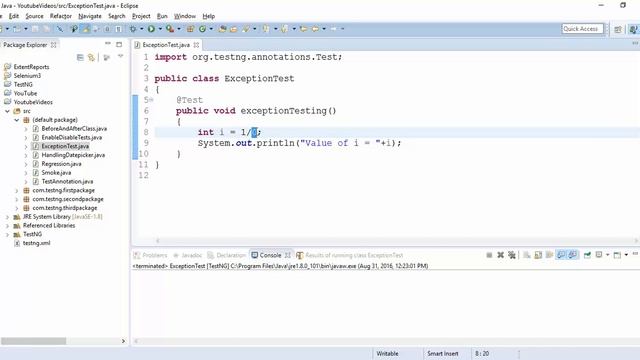Screen dimensions: 640x360
Task: Open the Refactor menu
Action: coord(61,16)
